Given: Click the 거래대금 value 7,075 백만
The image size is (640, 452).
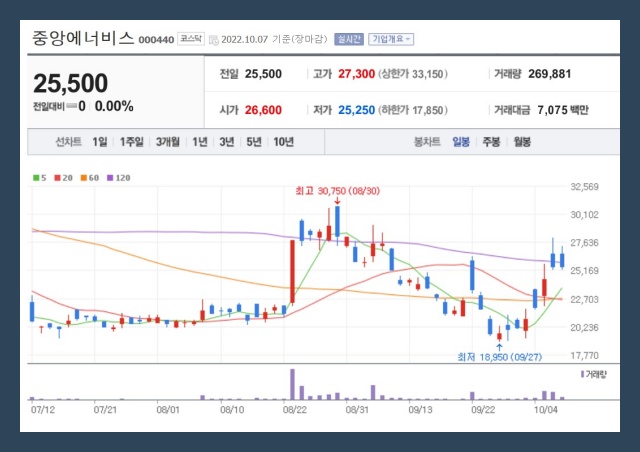Looking at the screenshot, I should click(x=563, y=110).
